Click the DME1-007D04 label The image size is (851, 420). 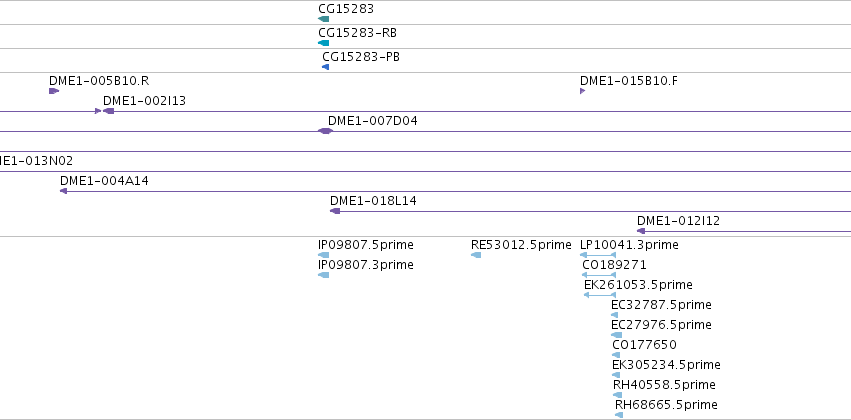tap(373, 121)
